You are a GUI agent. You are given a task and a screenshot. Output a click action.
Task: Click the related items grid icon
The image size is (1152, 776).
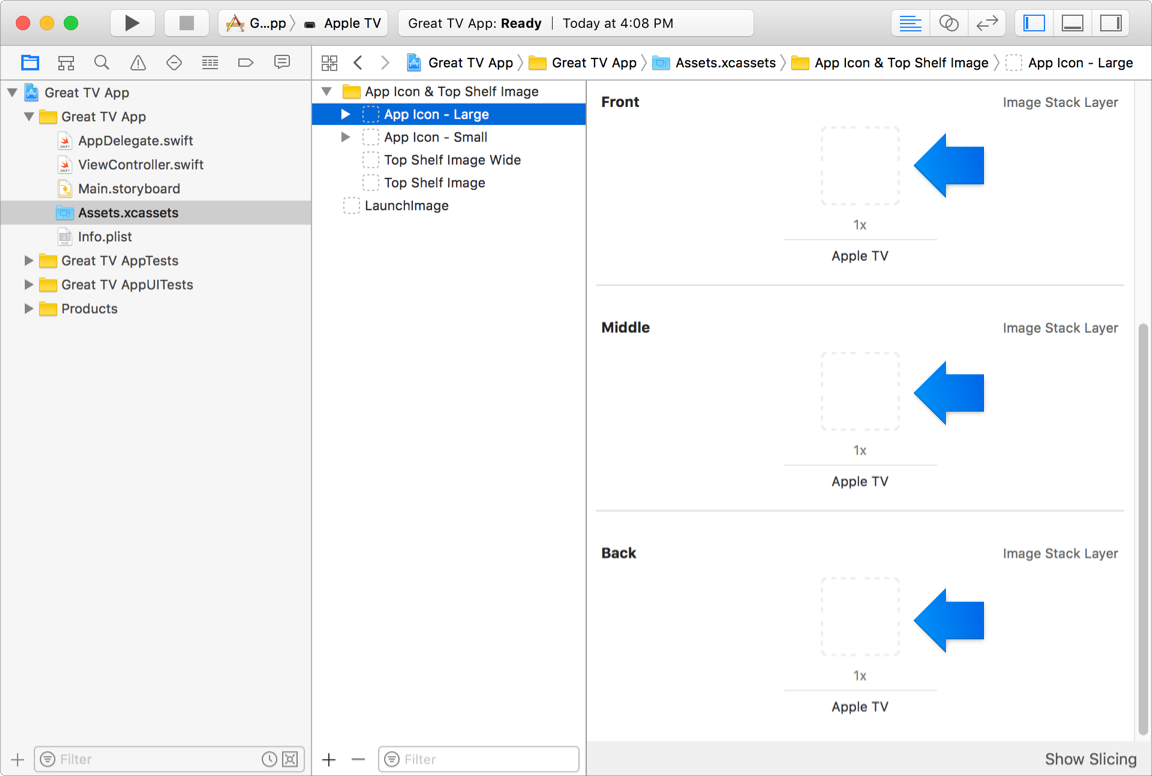tap(329, 63)
